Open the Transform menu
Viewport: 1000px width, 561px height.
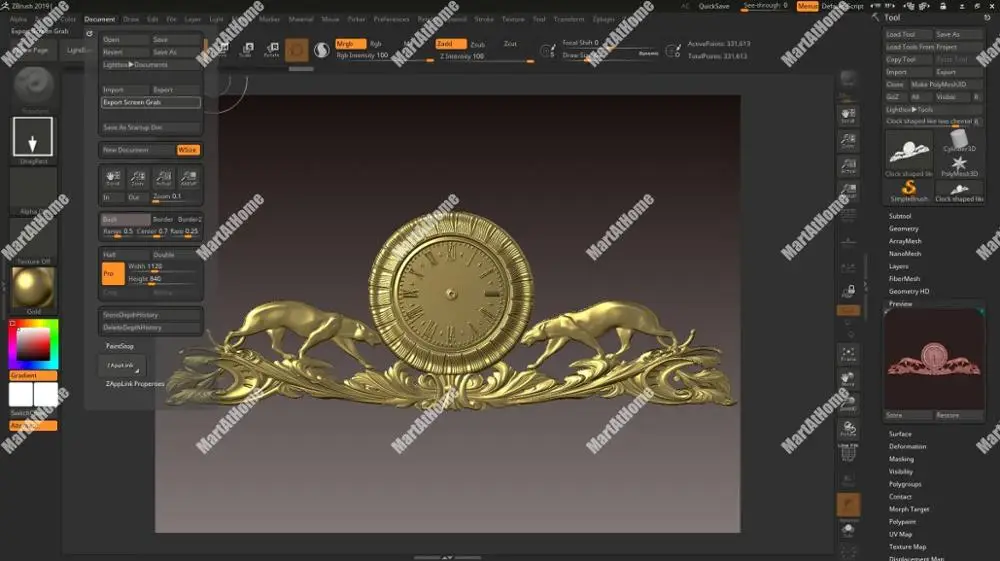[568, 19]
